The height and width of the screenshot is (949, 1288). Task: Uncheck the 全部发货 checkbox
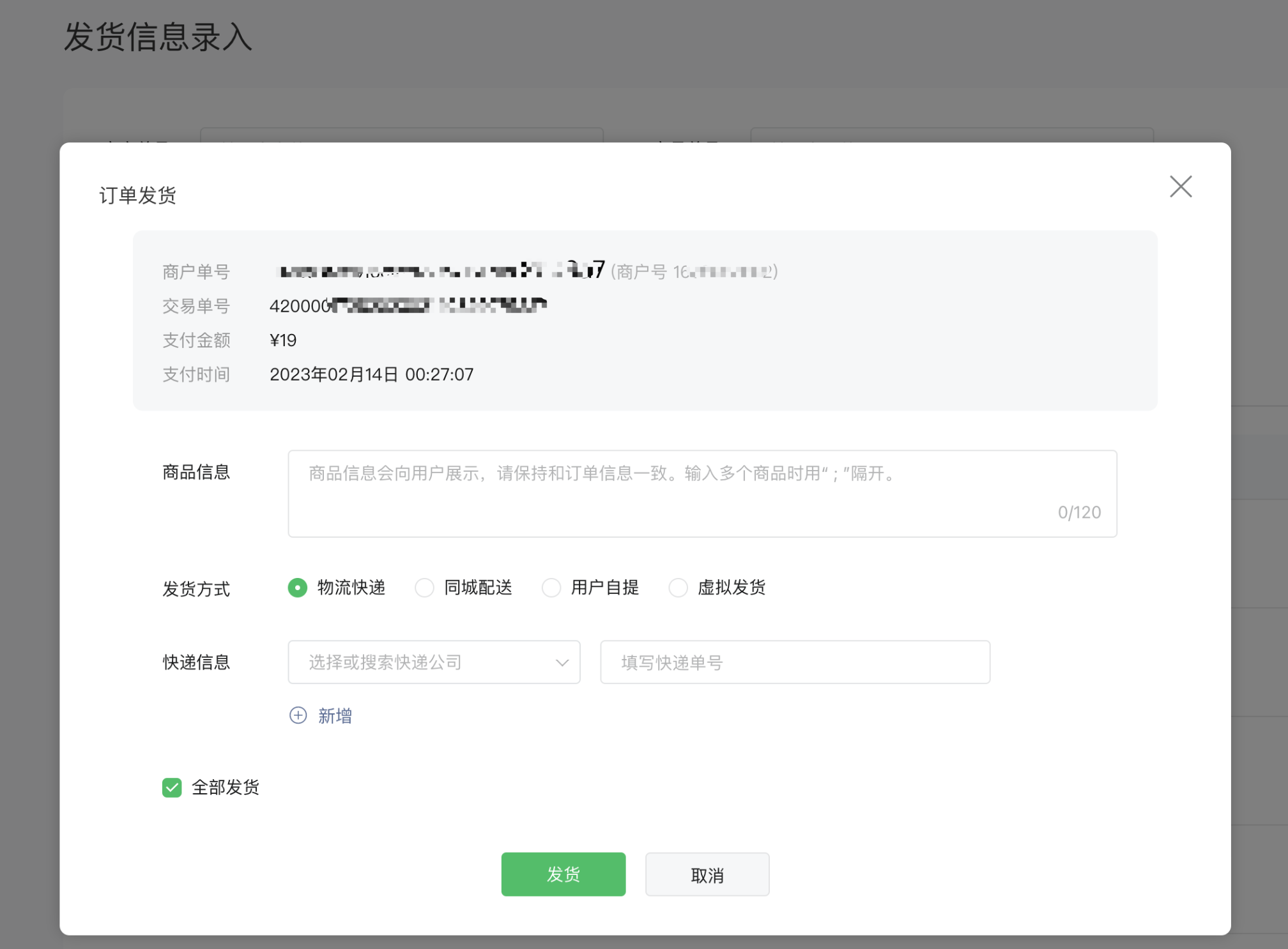click(x=172, y=787)
